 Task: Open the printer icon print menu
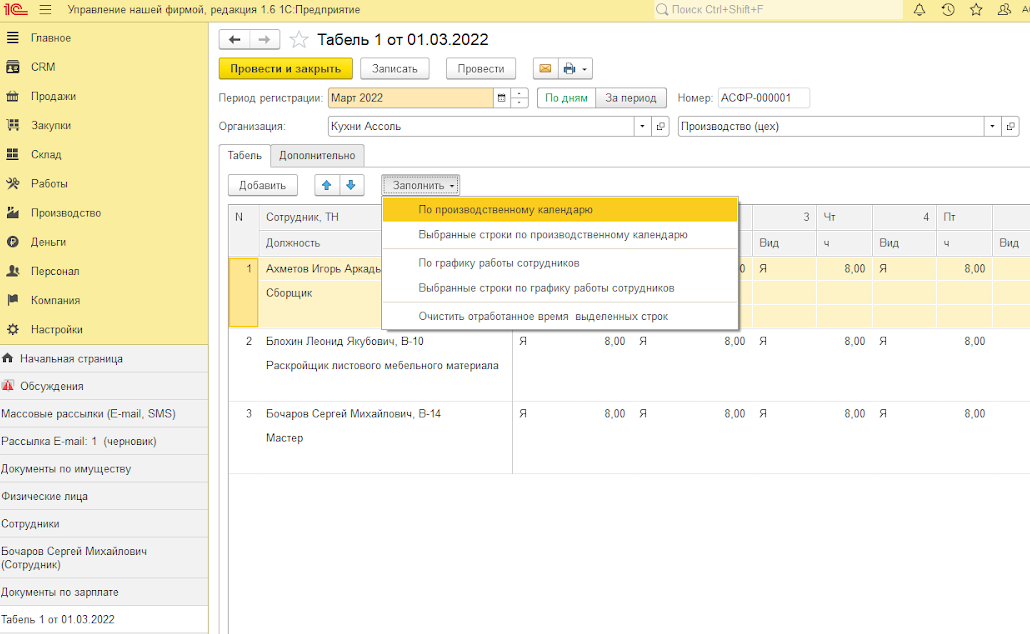click(575, 69)
